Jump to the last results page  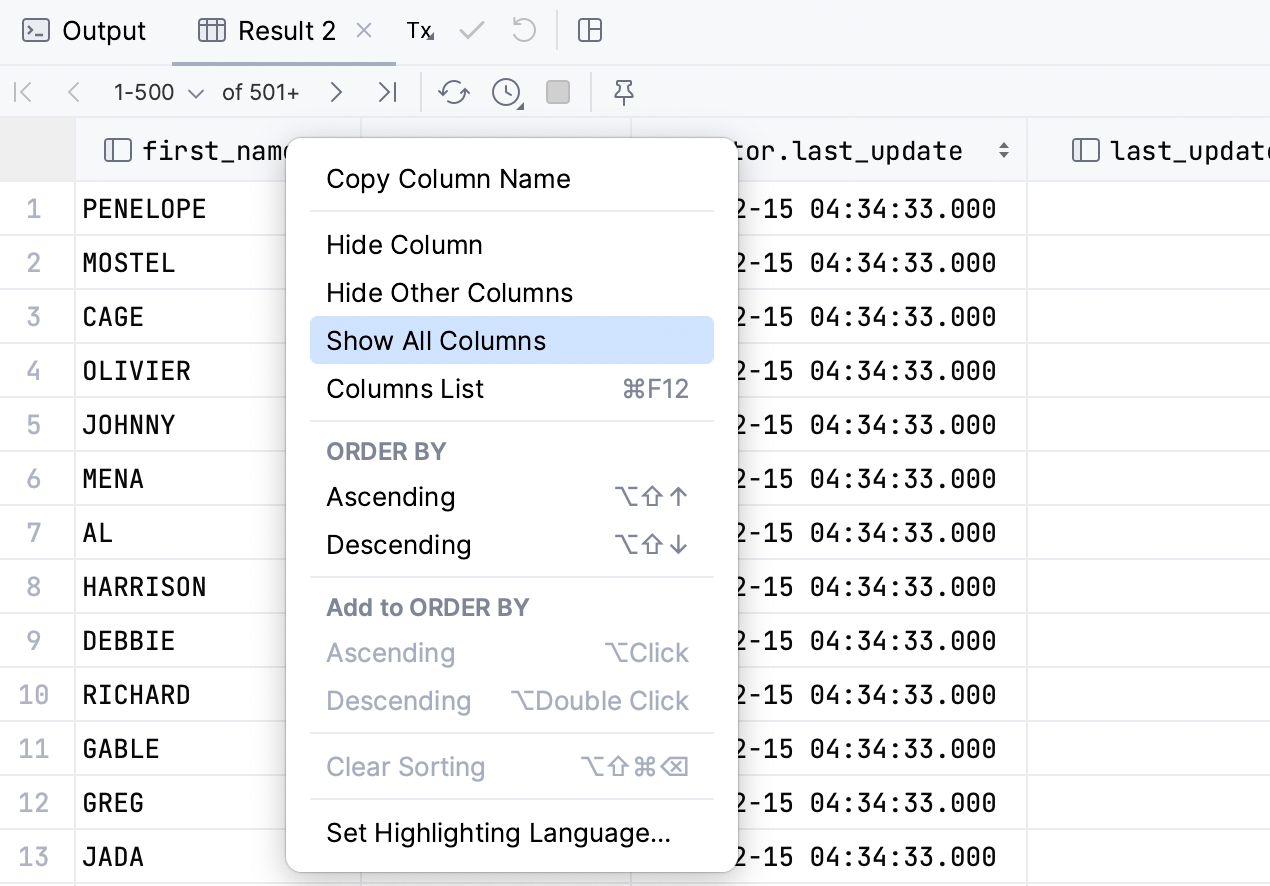[387, 93]
